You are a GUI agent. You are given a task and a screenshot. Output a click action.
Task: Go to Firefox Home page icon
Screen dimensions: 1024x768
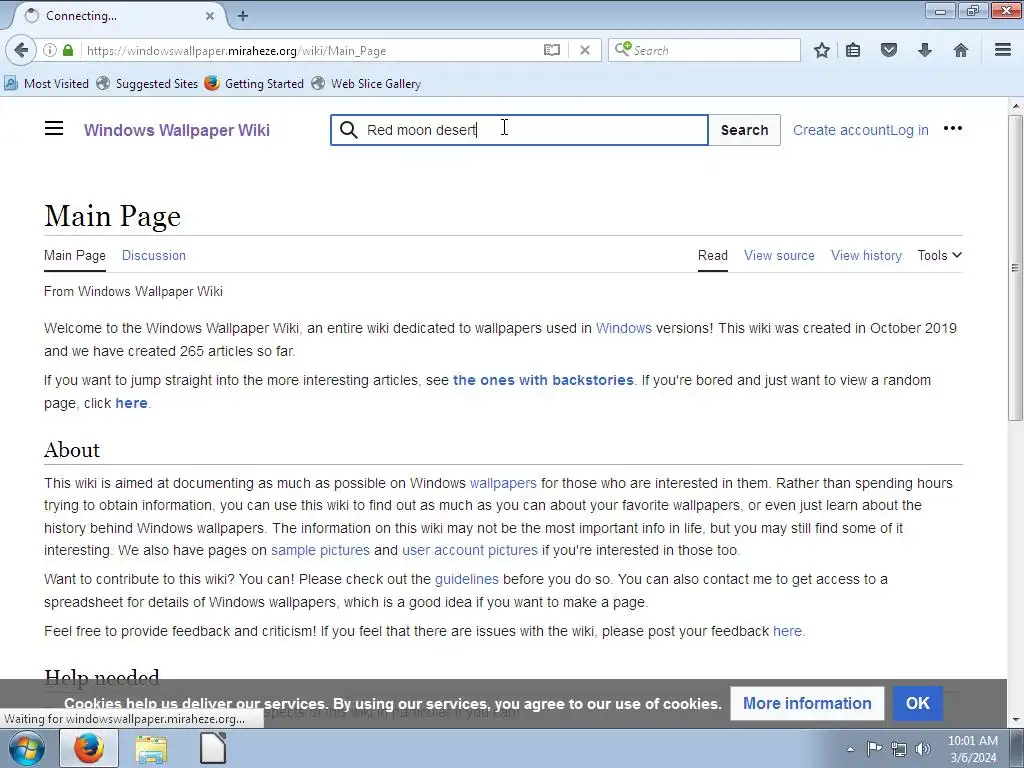point(961,50)
